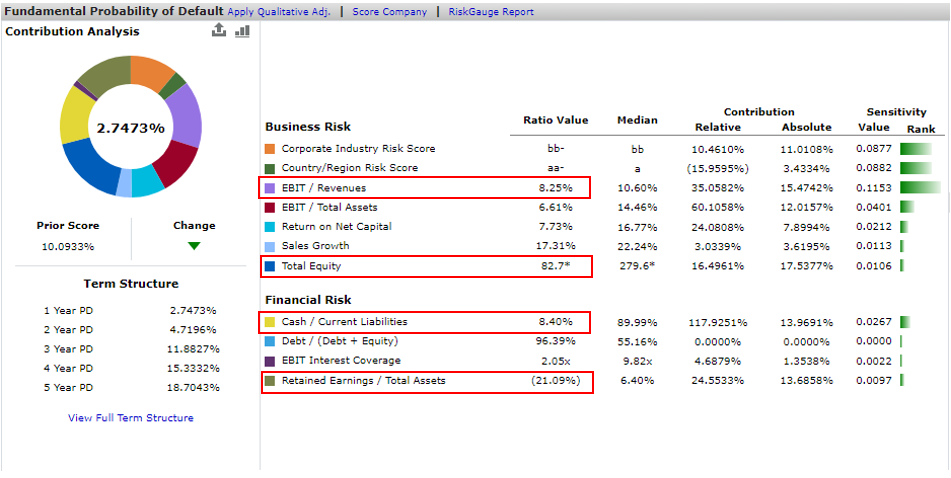Click the purple EBIT / Revenues color swatch
The image size is (951, 478).
coord(270,188)
